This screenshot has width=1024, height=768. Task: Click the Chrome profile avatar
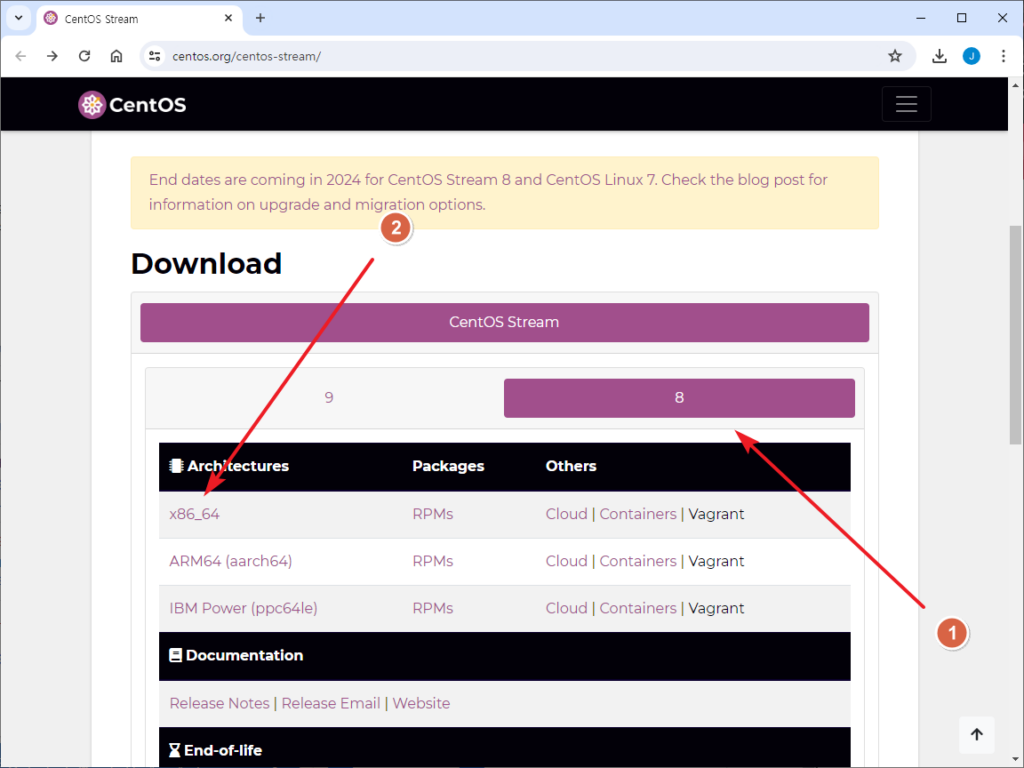[971, 56]
